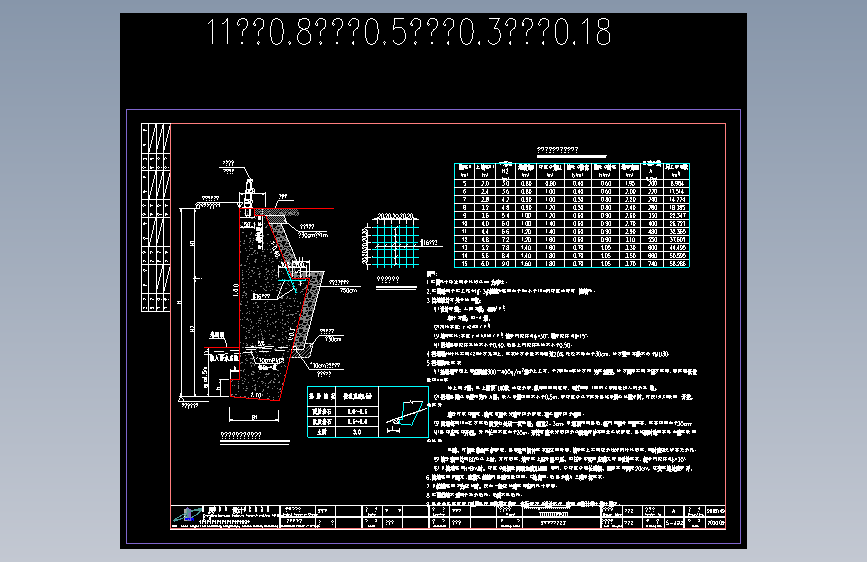The image size is (867, 562).
Task: Select the cyan reinforcement mesh grid diagram
Action: coord(395,246)
